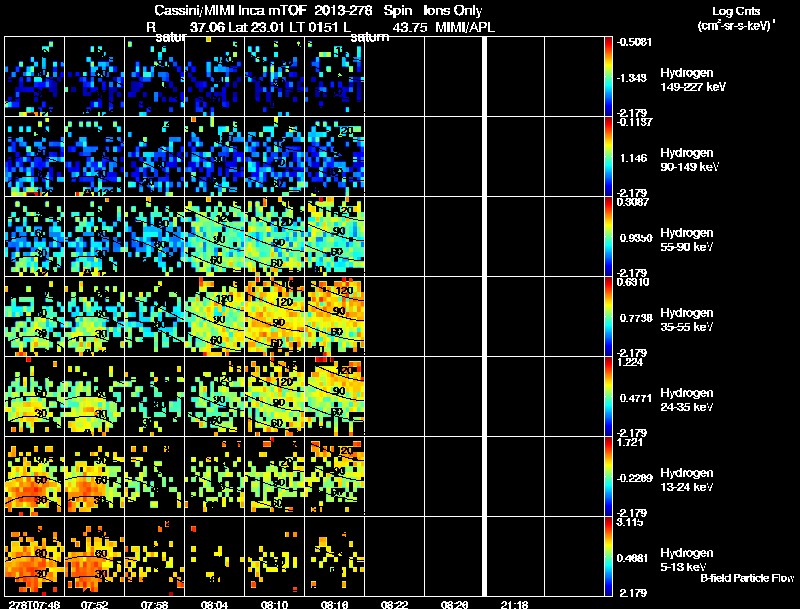Viewport: 800px width, 609px height.
Task: Click the '08:10' time axis label
Action: click(x=274, y=604)
